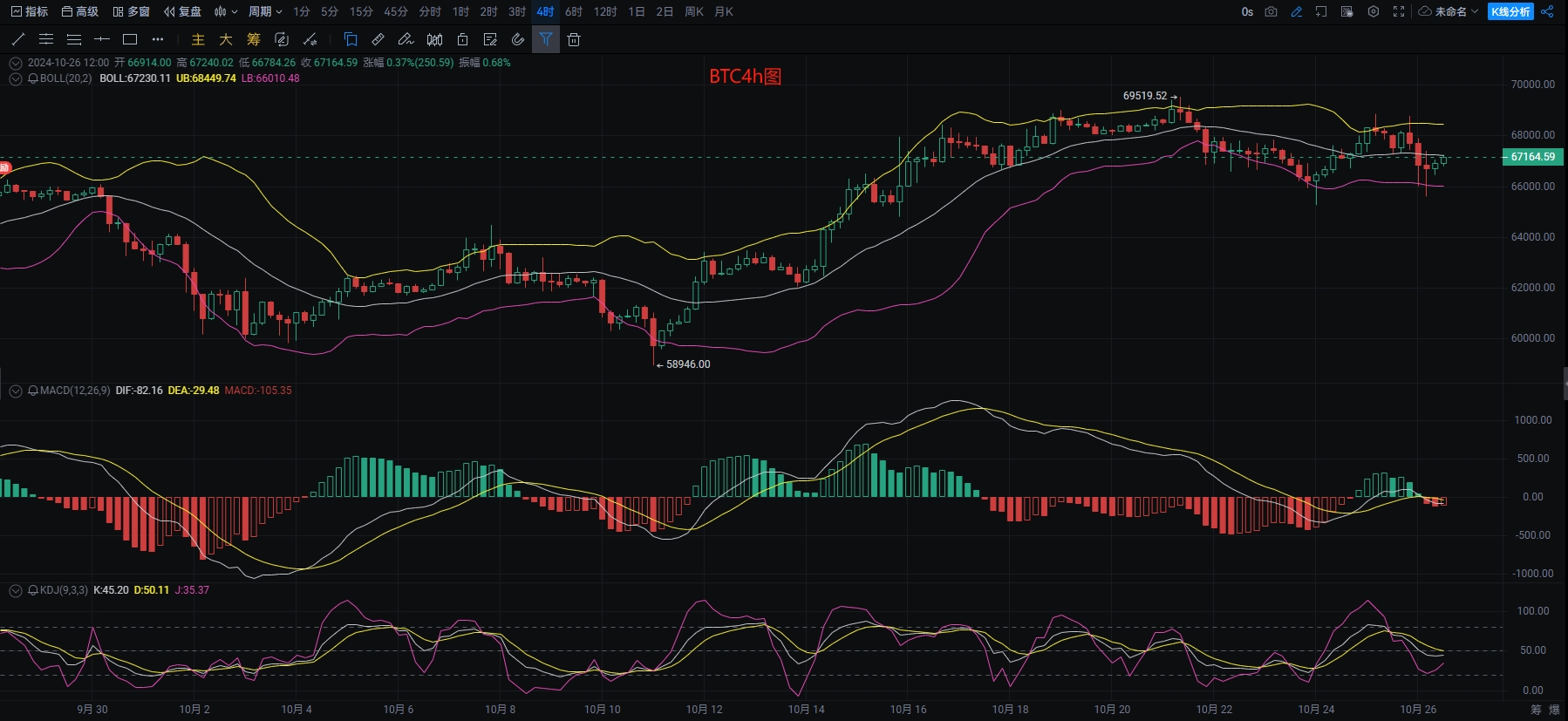Select the ruler measure tool
The image size is (1568, 721).
tap(378, 39)
